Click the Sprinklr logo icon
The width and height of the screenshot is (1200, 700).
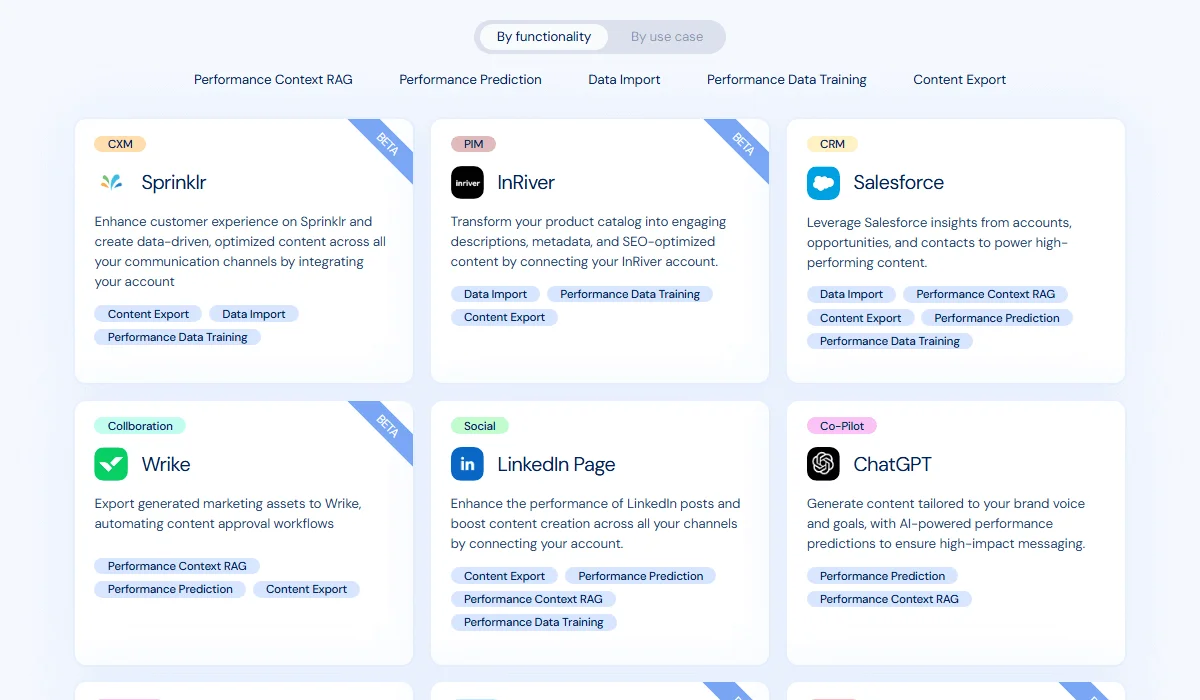tap(110, 182)
